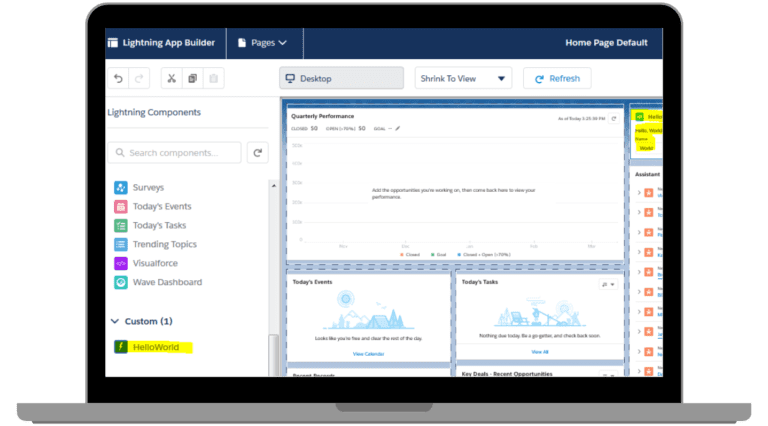768x426 pixels.
Task: Select the Wave Dashboard component icon
Action: point(120,283)
